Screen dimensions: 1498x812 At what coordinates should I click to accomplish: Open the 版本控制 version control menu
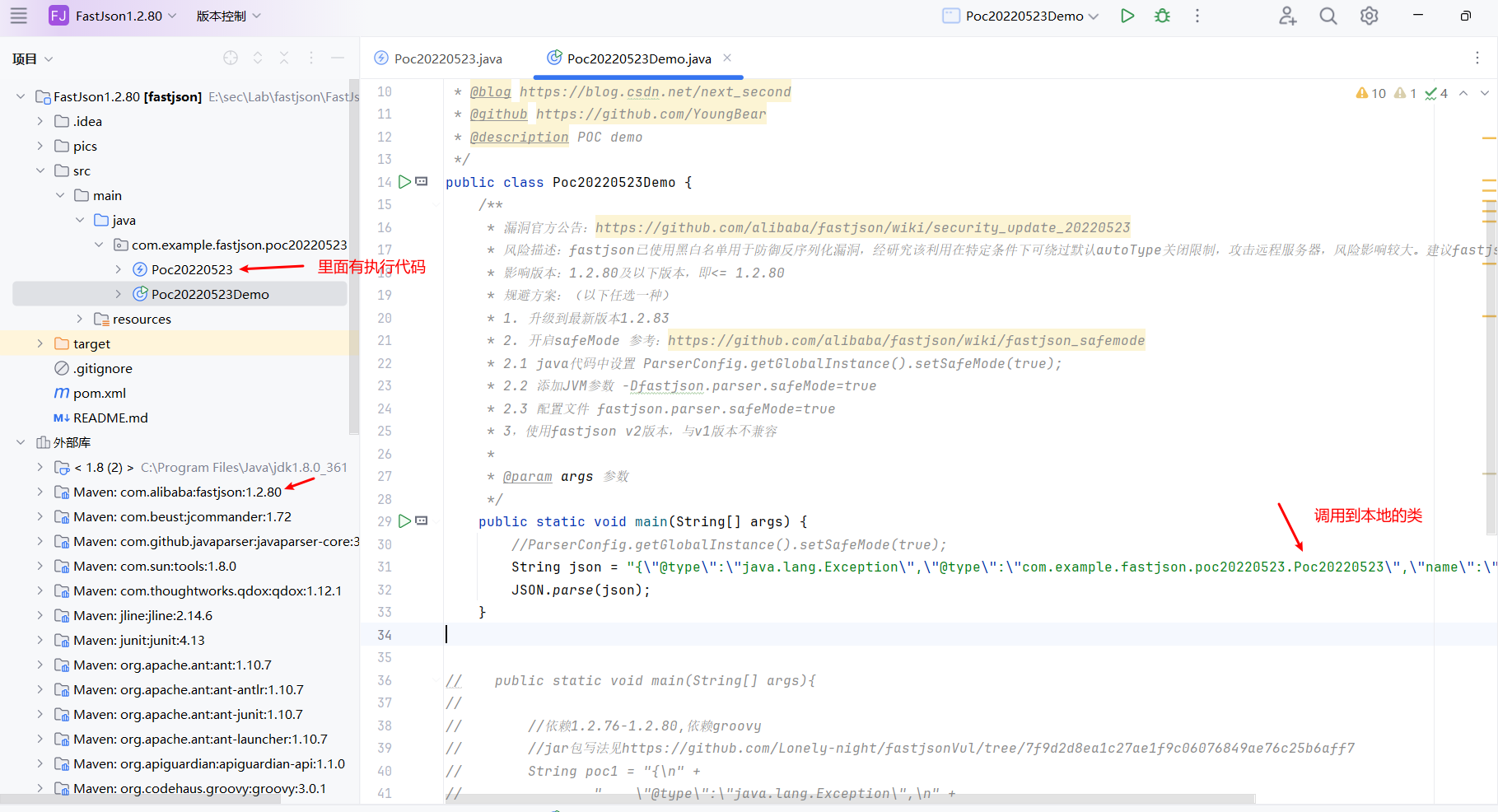click(x=229, y=16)
